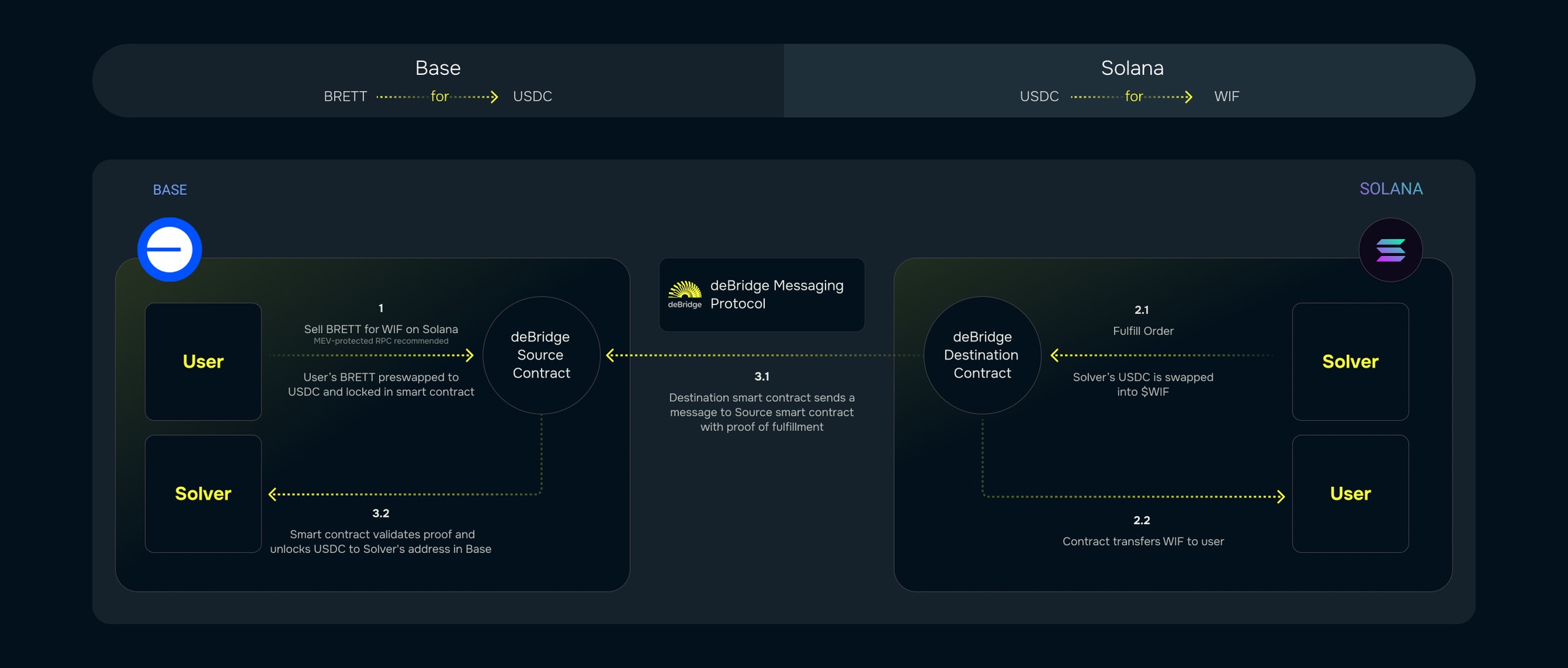
Task: Select the Solver box on Solana side
Action: tap(1350, 362)
